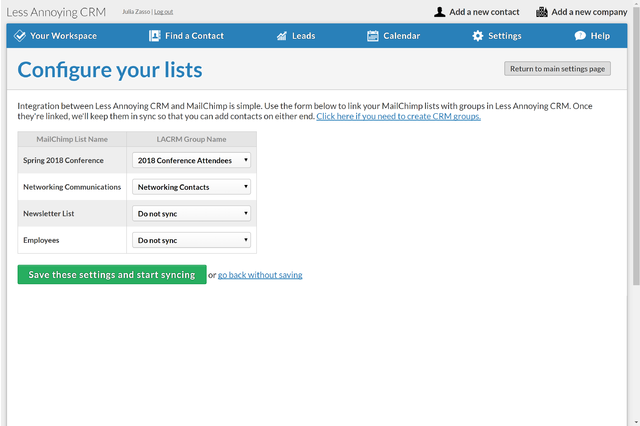Image resolution: width=640 pixels, height=426 pixels.
Task: Click the scrollbar down arrow
Action: tap(636, 422)
